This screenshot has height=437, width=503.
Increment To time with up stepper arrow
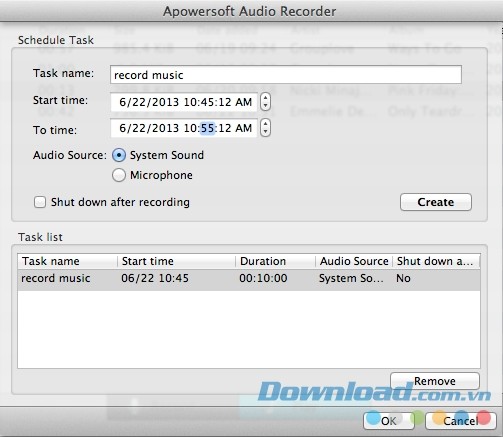point(265,124)
